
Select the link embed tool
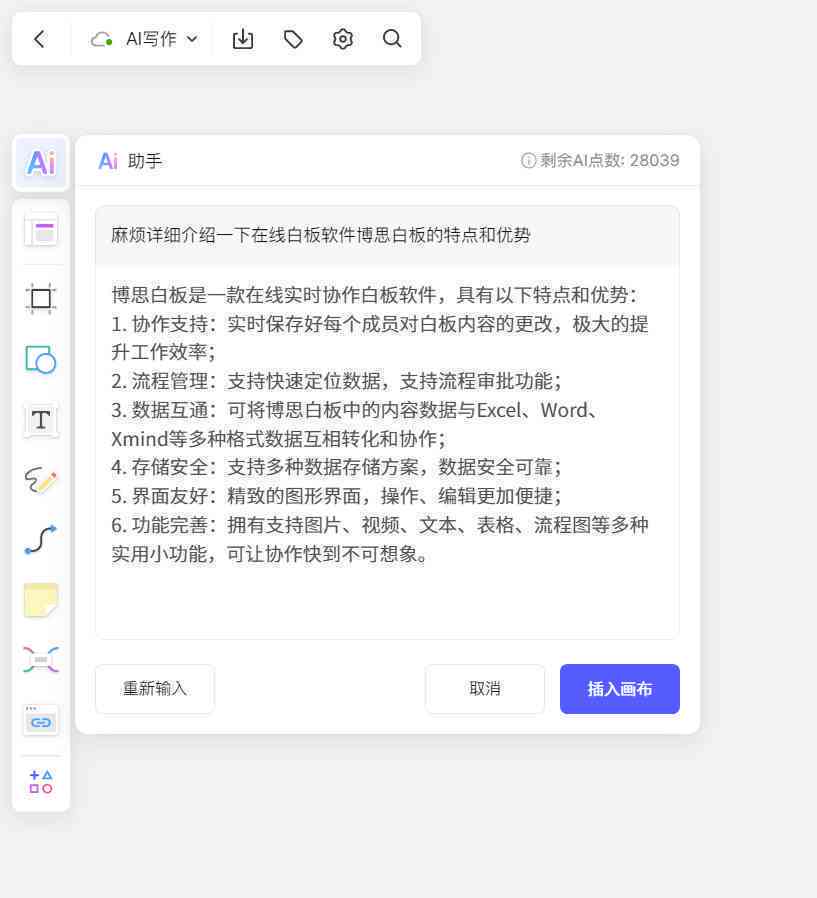[x=41, y=720]
